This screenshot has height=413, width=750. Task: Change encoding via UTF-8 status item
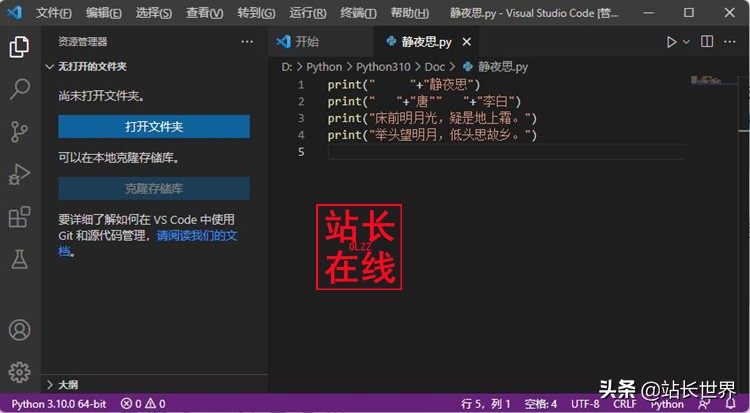pos(585,404)
